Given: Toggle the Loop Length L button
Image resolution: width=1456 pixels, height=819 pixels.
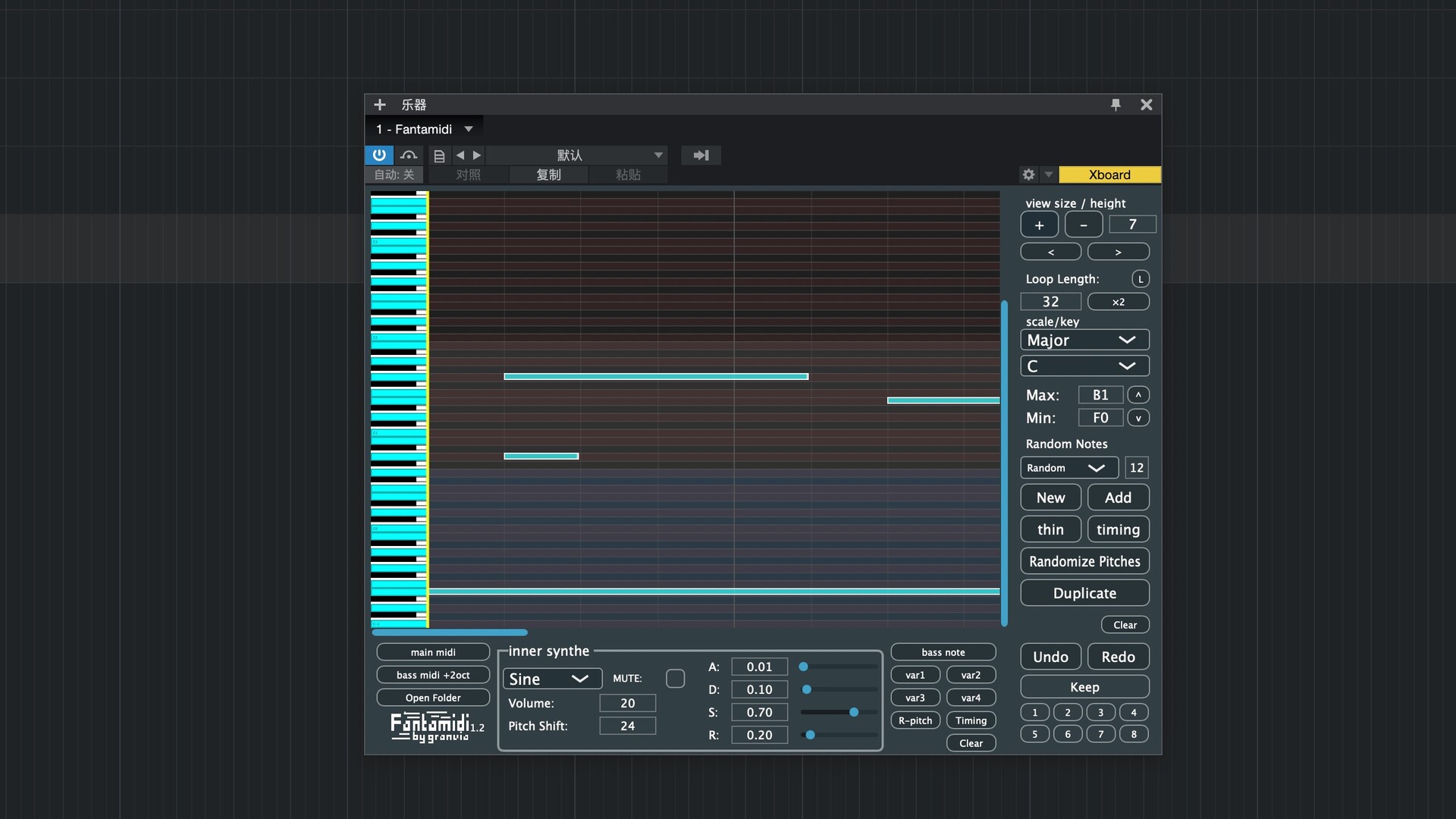Looking at the screenshot, I should pos(1140,278).
